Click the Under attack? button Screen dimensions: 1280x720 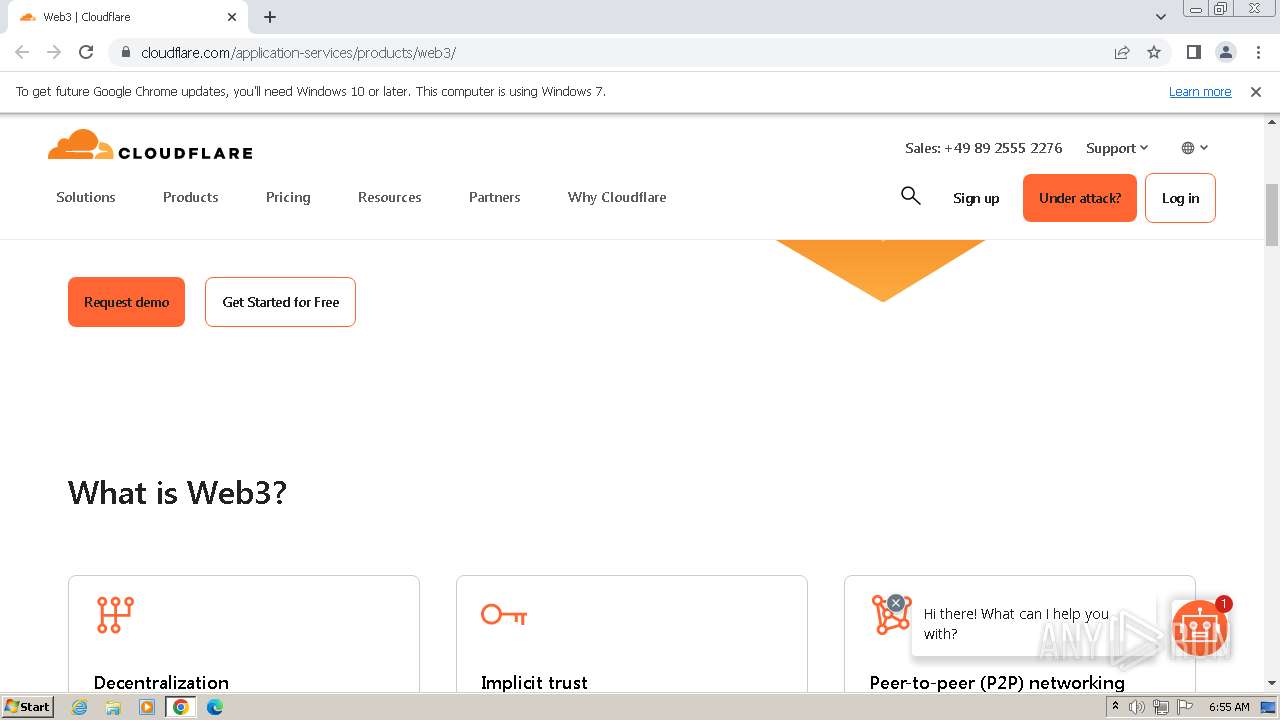(x=1080, y=198)
